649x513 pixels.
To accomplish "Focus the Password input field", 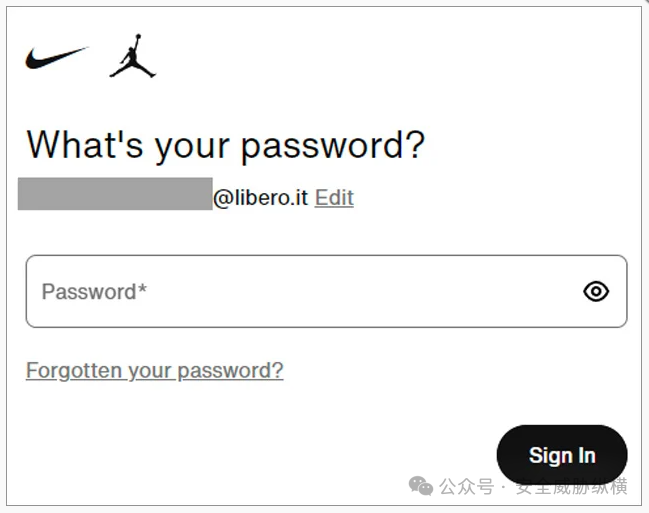I will coord(326,291).
